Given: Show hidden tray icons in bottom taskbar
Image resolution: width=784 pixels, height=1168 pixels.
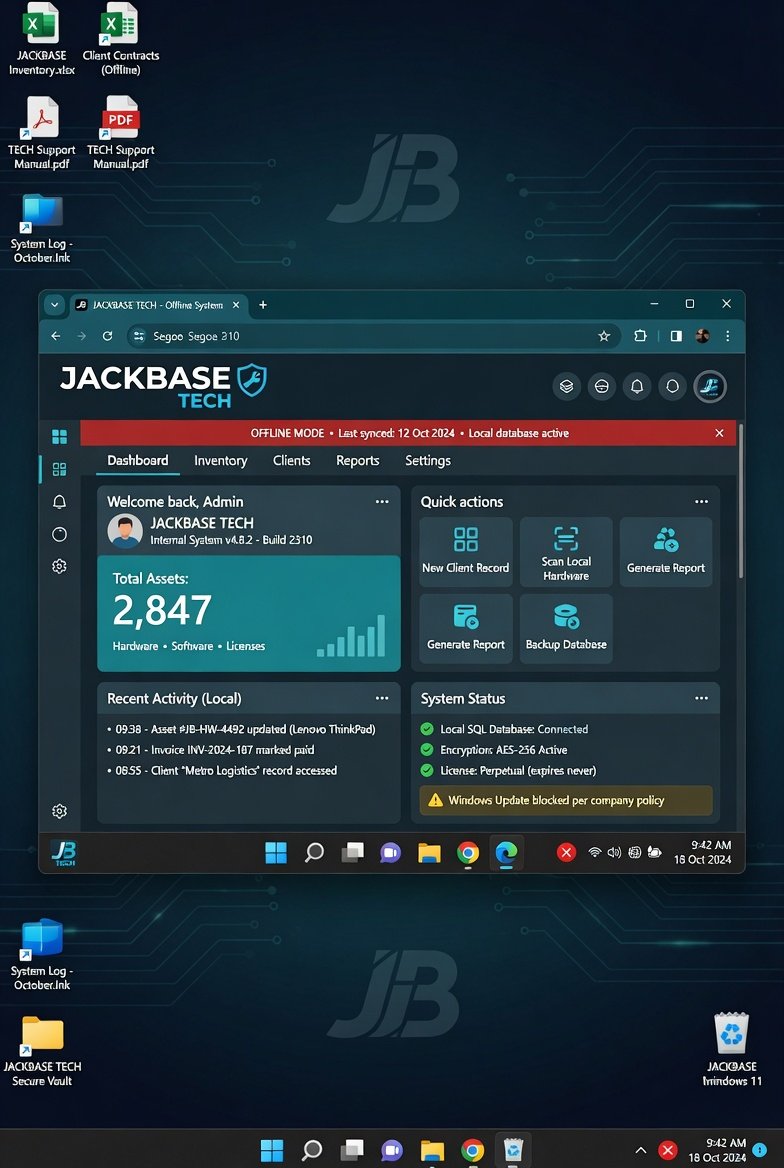Looking at the screenshot, I should (640, 1150).
